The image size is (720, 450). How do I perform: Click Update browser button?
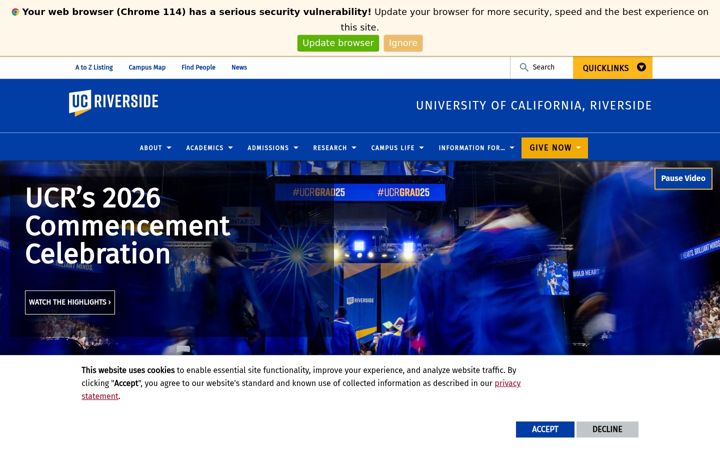[x=338, y=43]
